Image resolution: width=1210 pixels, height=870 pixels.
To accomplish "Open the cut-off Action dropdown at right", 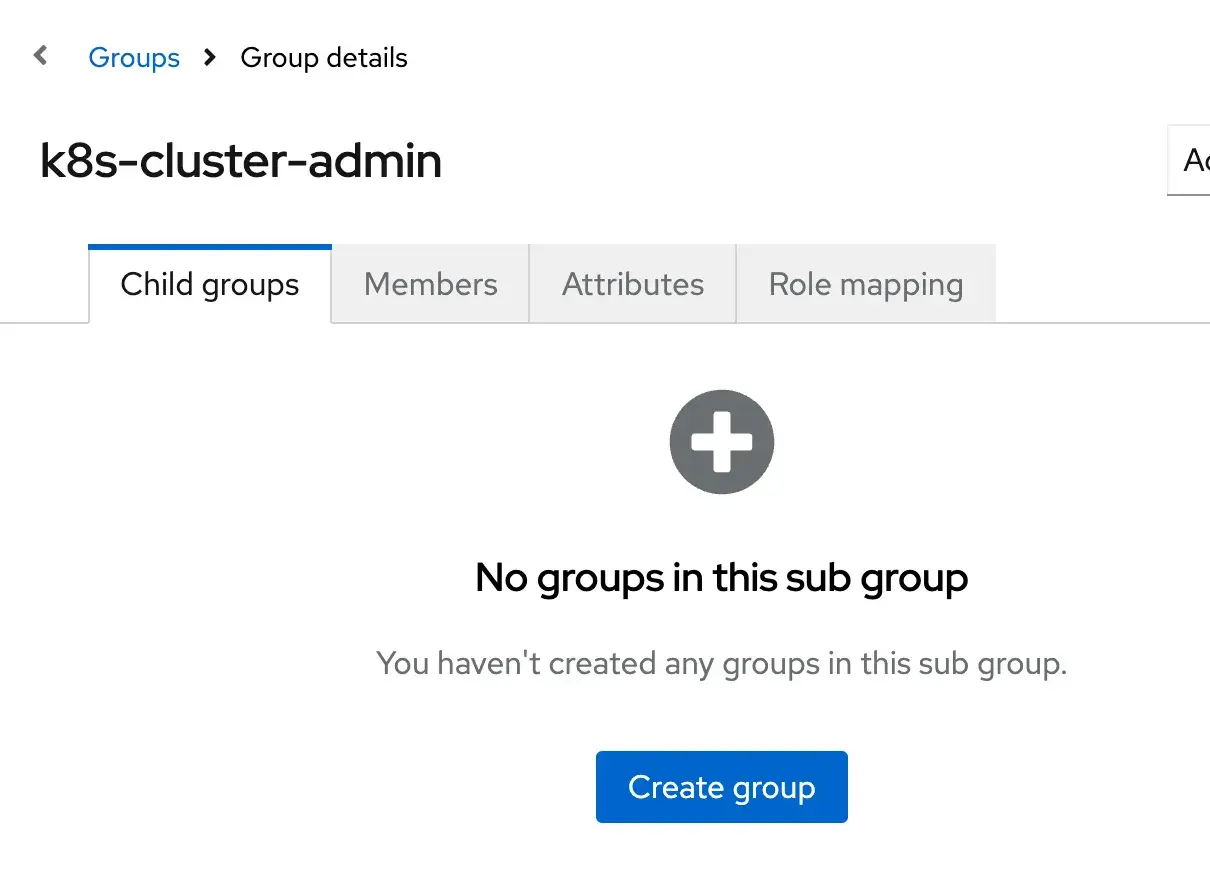I will pos(1189,160).
